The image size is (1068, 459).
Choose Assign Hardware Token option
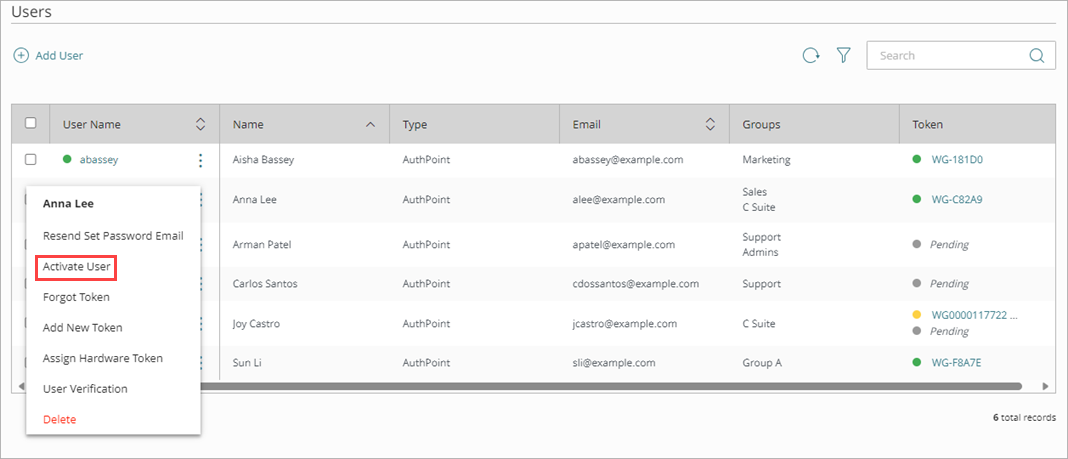point(103,358)
